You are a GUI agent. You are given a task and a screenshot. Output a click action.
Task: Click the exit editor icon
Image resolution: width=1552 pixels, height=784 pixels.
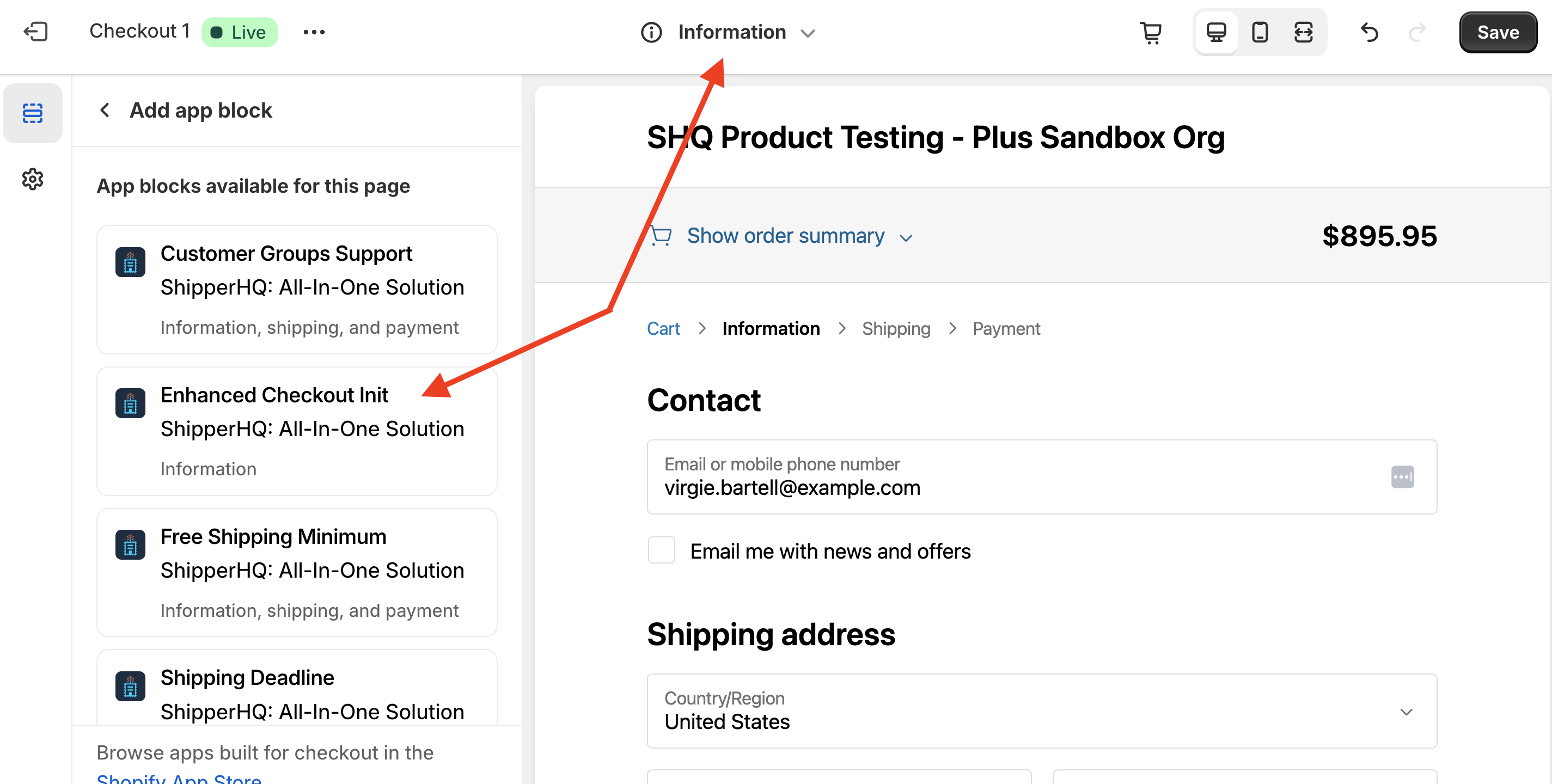(x=35, y=32)
